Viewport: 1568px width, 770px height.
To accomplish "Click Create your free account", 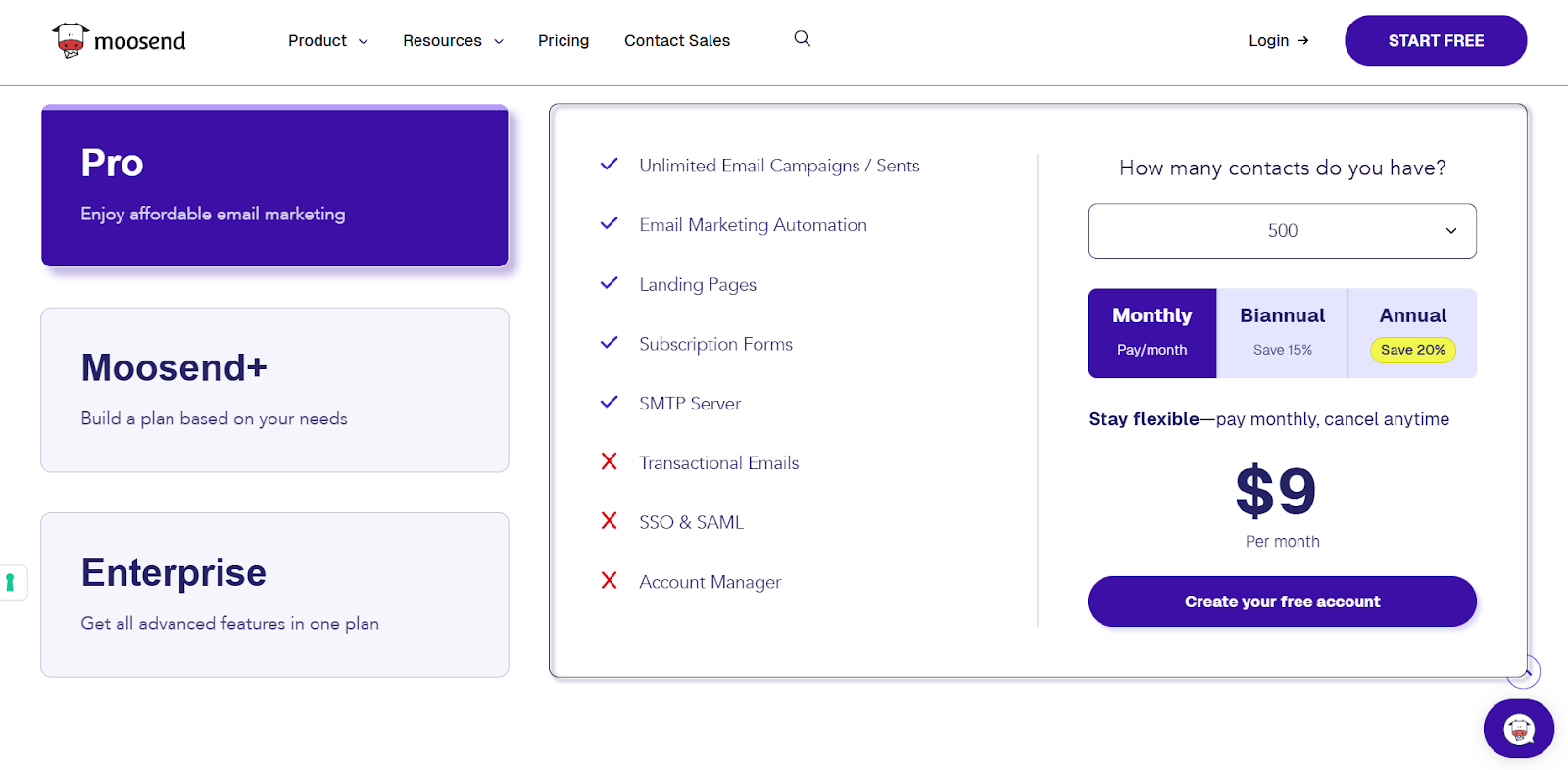I will click(1282, 602).
